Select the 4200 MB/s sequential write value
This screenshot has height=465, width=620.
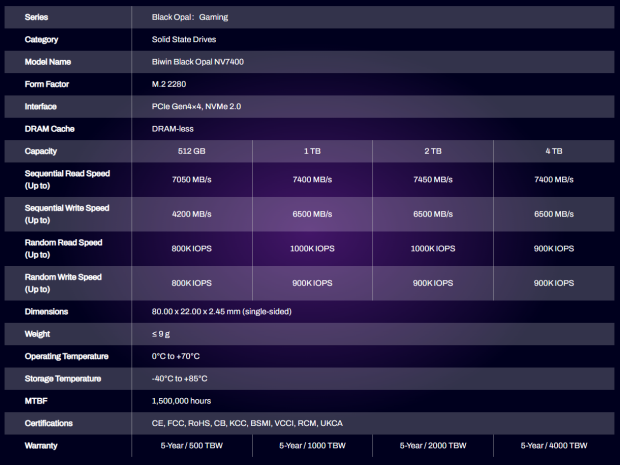(191, 214)
